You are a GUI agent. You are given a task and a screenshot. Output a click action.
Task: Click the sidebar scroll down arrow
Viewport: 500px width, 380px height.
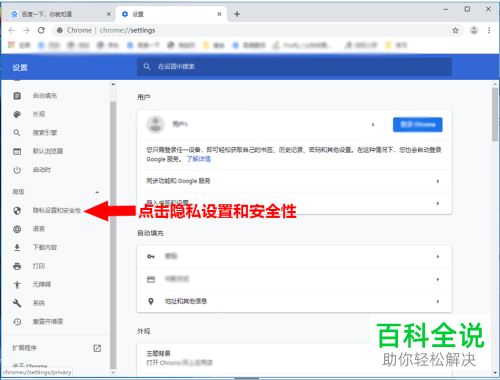(113, 373)
